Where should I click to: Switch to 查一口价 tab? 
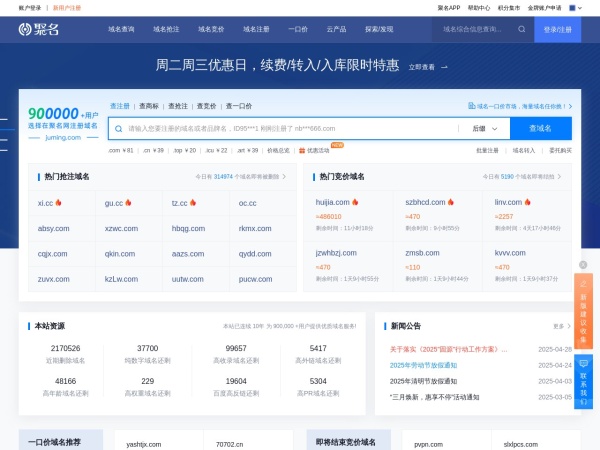click(x=239, y=106)
